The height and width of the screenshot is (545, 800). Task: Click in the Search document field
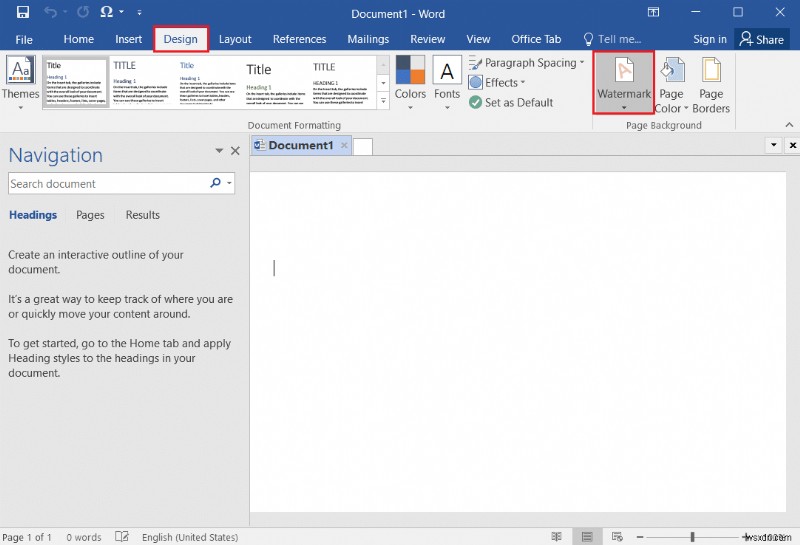(105, 184)
